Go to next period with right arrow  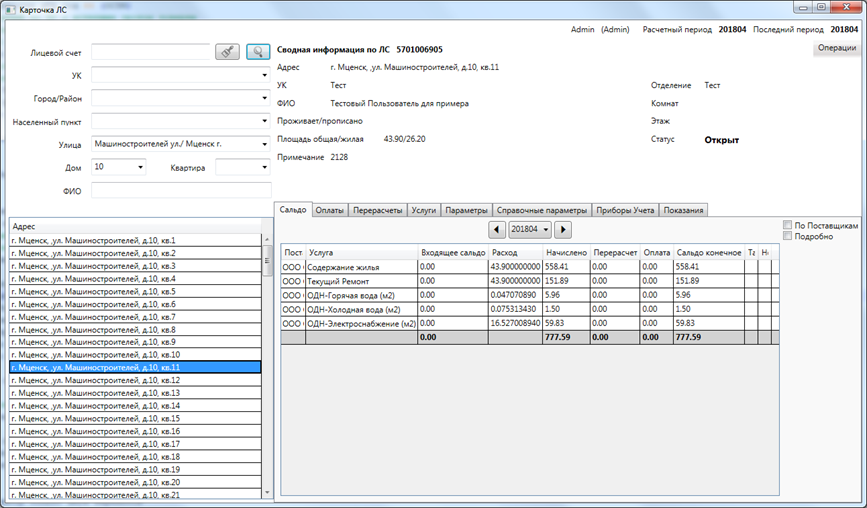point(563,230)
